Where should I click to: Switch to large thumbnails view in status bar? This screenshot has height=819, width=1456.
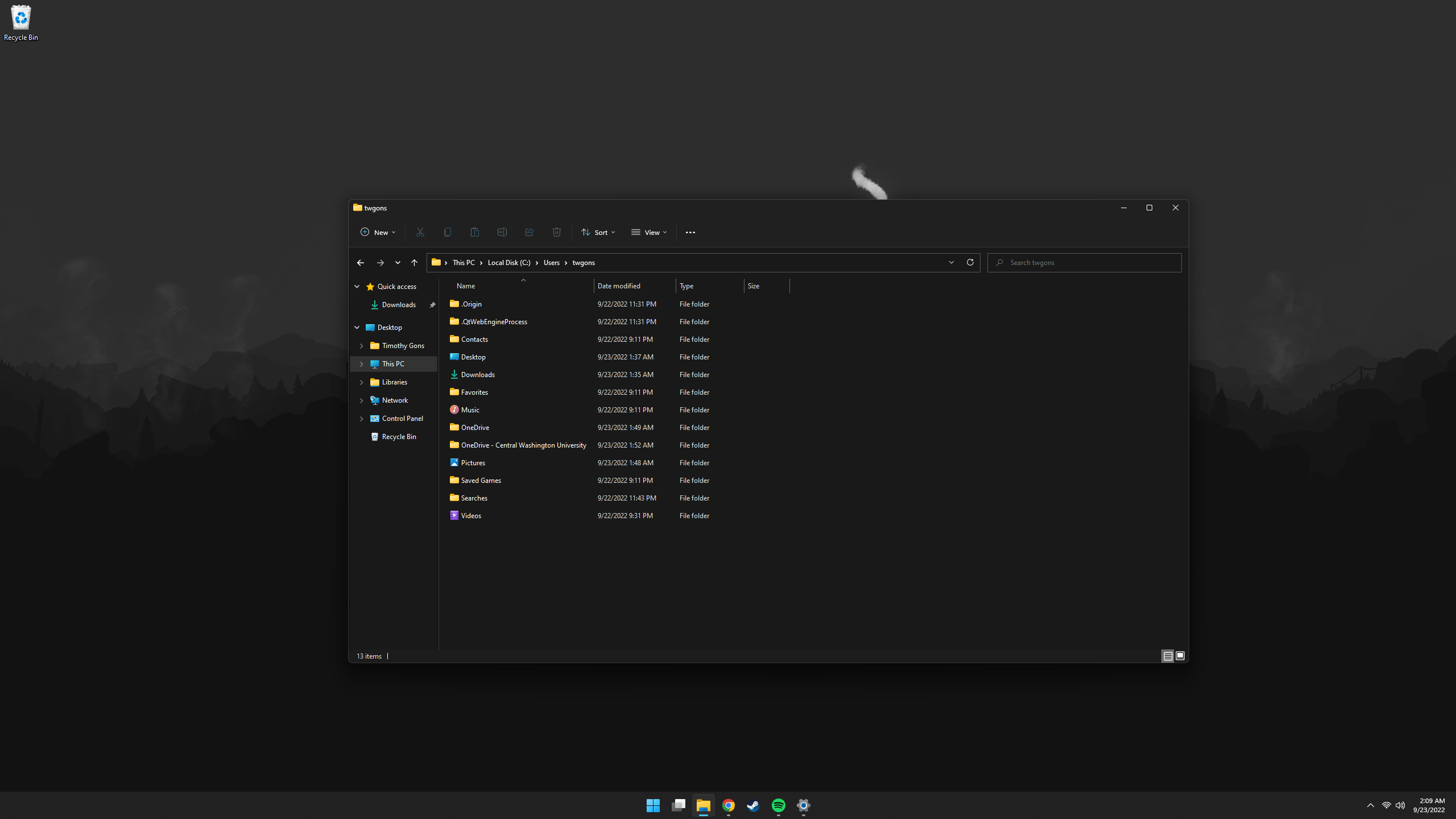click(x=1180, y=656)
